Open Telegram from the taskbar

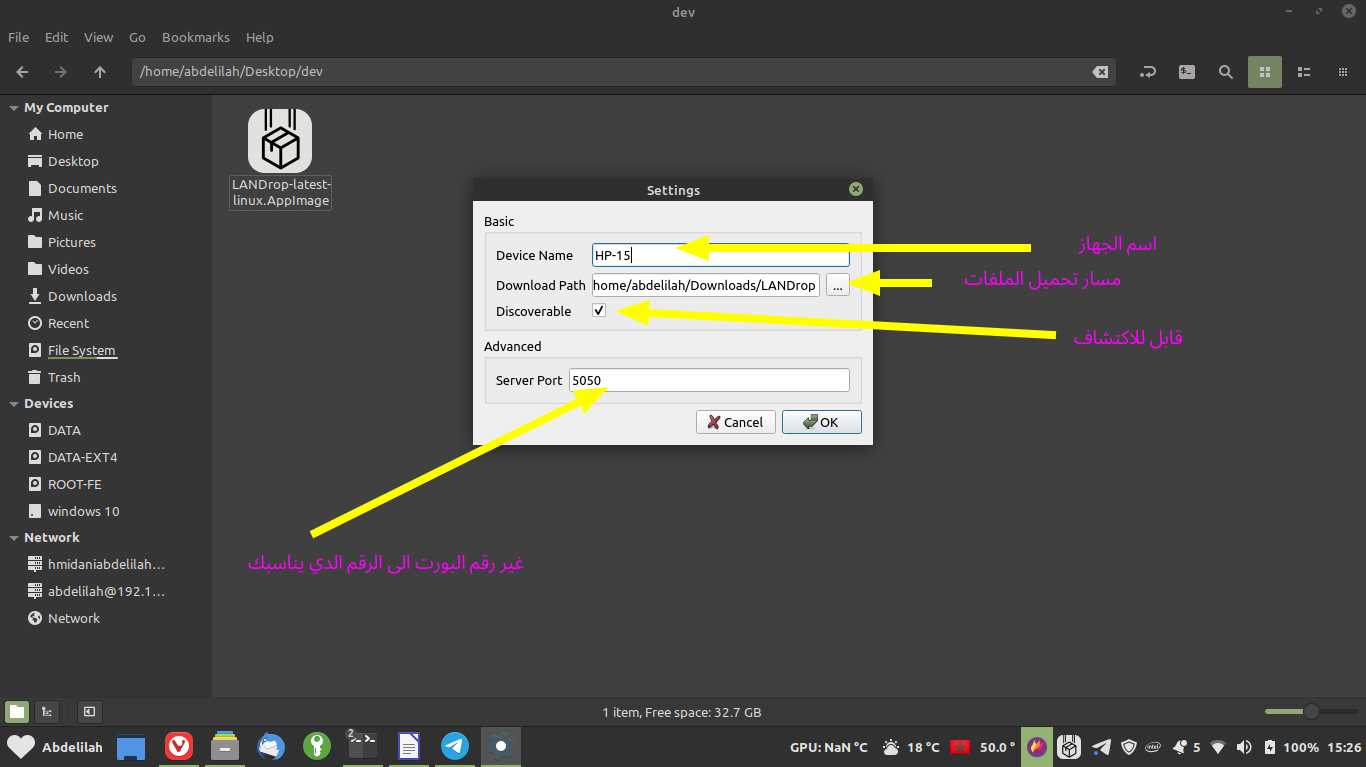[455, 746]
